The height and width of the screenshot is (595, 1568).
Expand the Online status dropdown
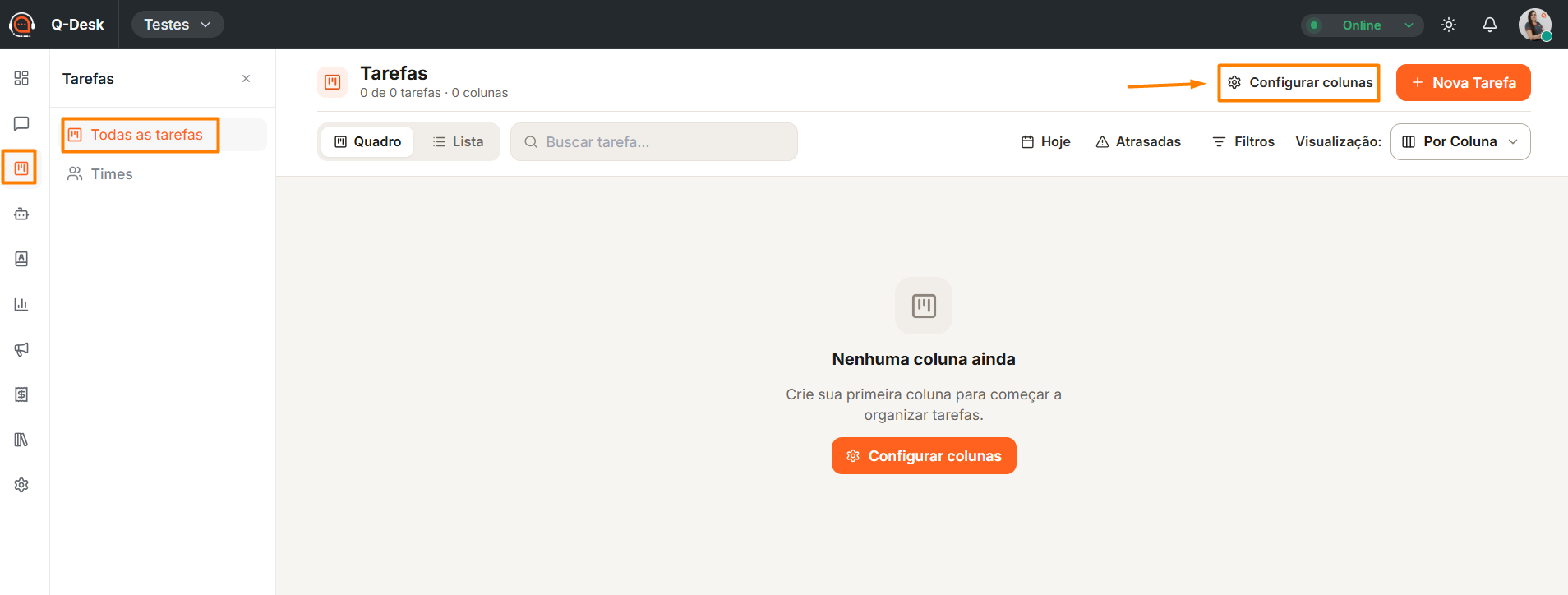pos(1363,25)
